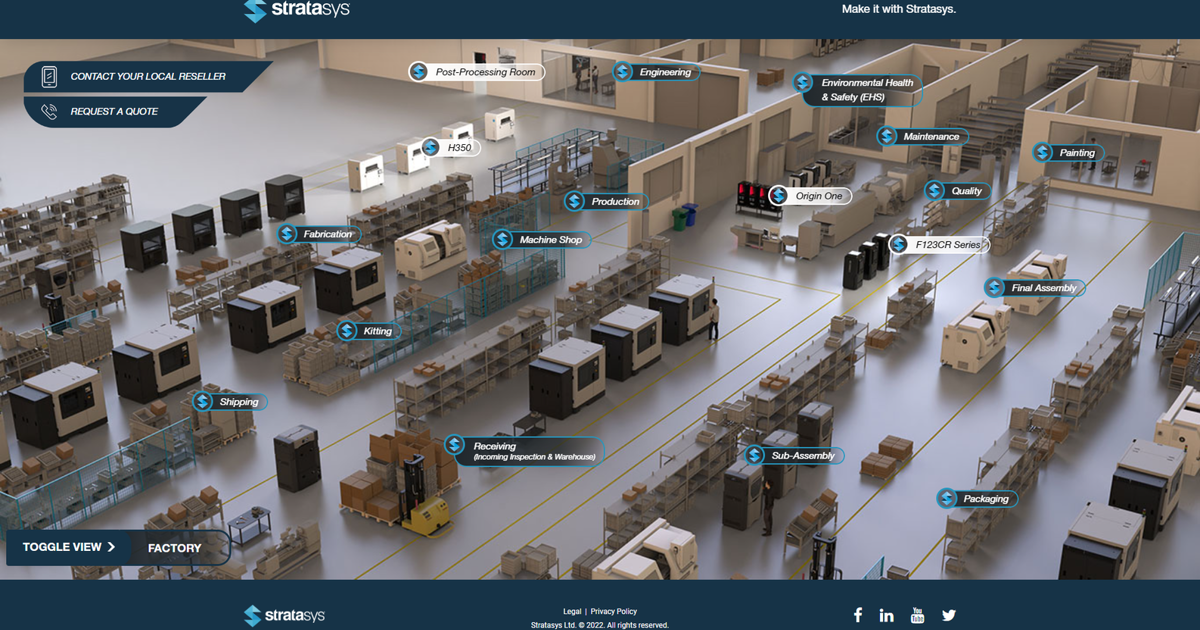Viewport: 1200px width, 630px height.
Task: Open the Production area hotspot
Action: pos(606,202)
